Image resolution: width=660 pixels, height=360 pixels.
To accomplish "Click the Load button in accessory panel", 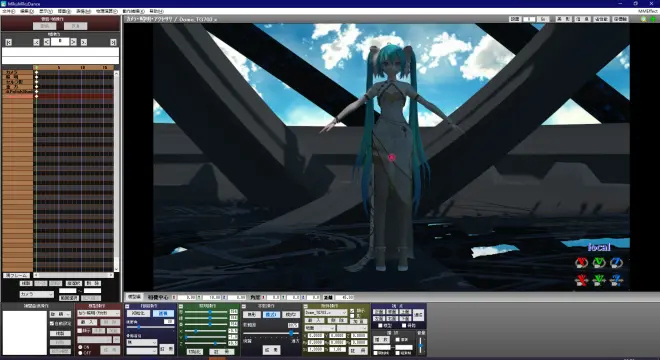I will (313, 320).
